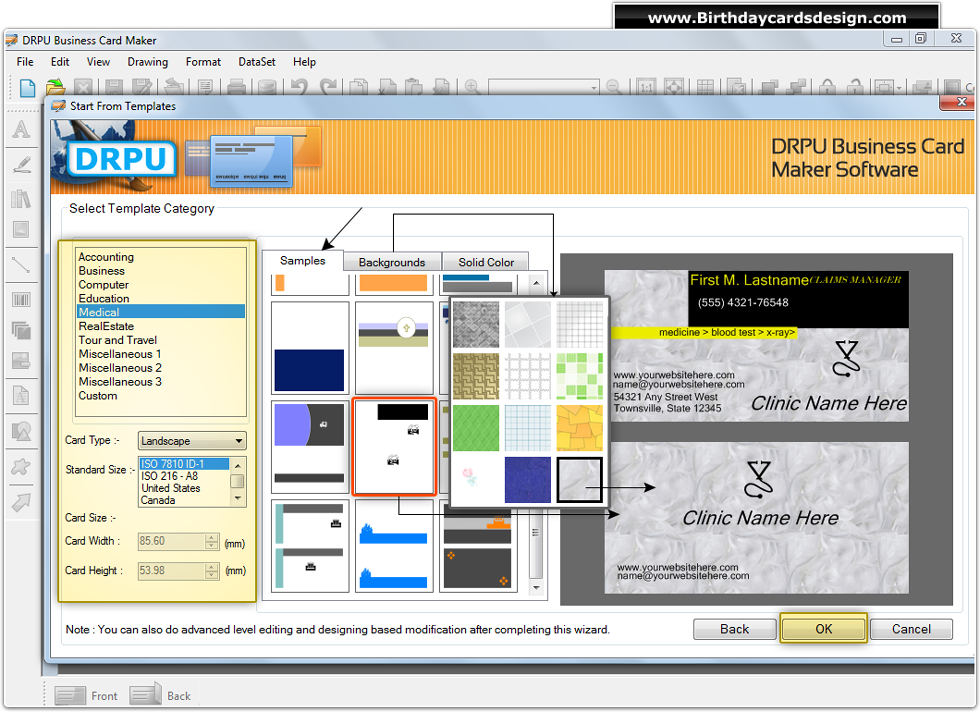Viewport: 980px width, 712px height.
Task: Switch to the Samples tab
Action: pos(302,261)
